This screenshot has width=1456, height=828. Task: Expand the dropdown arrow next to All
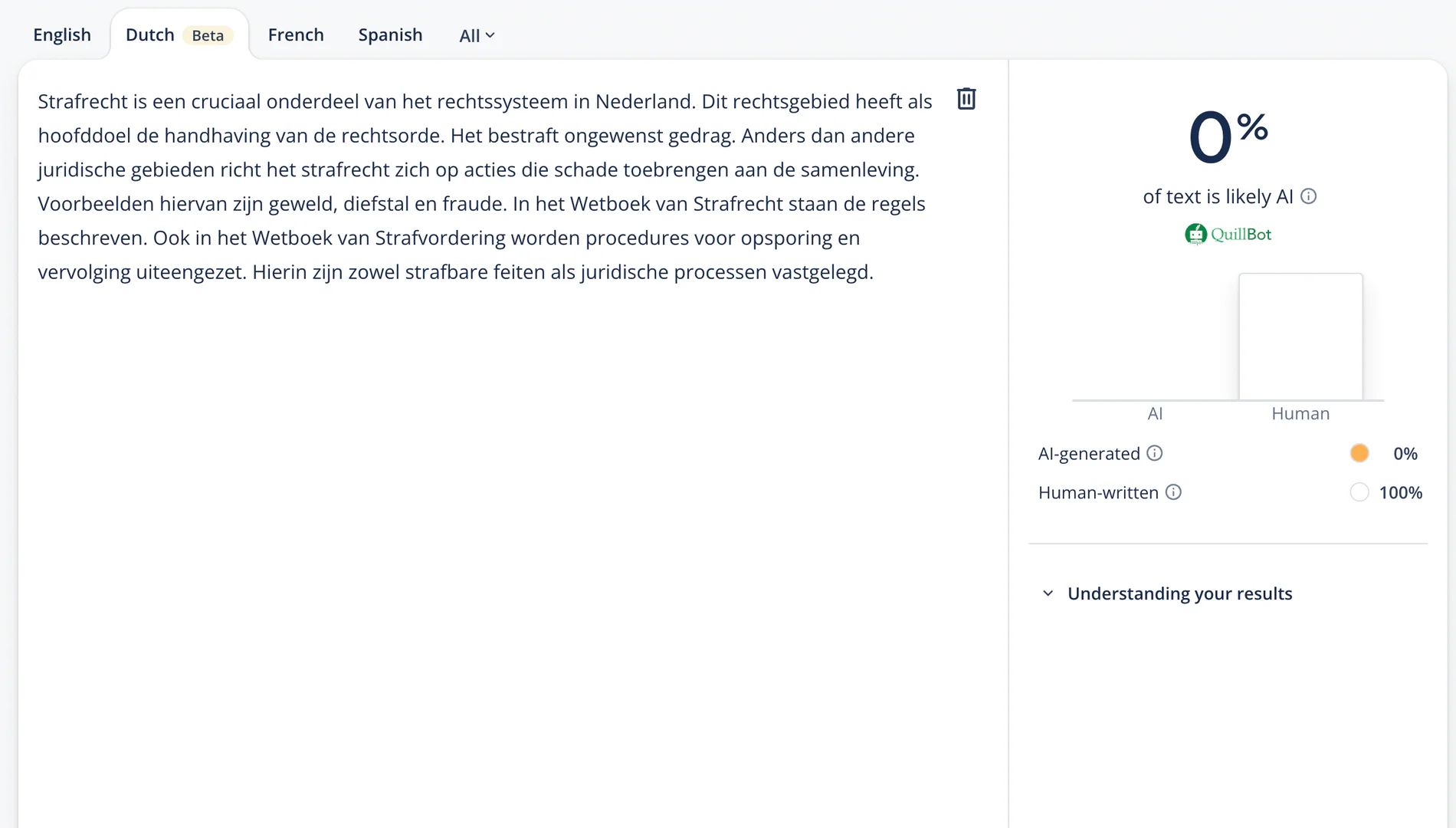click(490, 35)
